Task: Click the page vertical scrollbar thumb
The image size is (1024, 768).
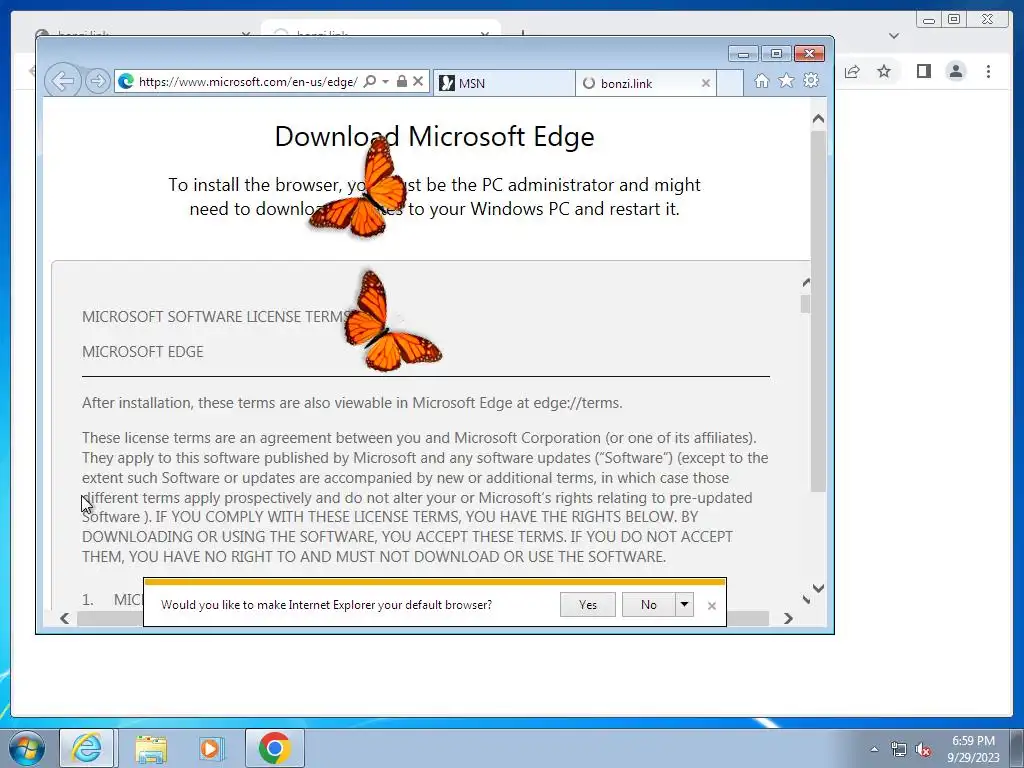Action: tap(818, 311)
